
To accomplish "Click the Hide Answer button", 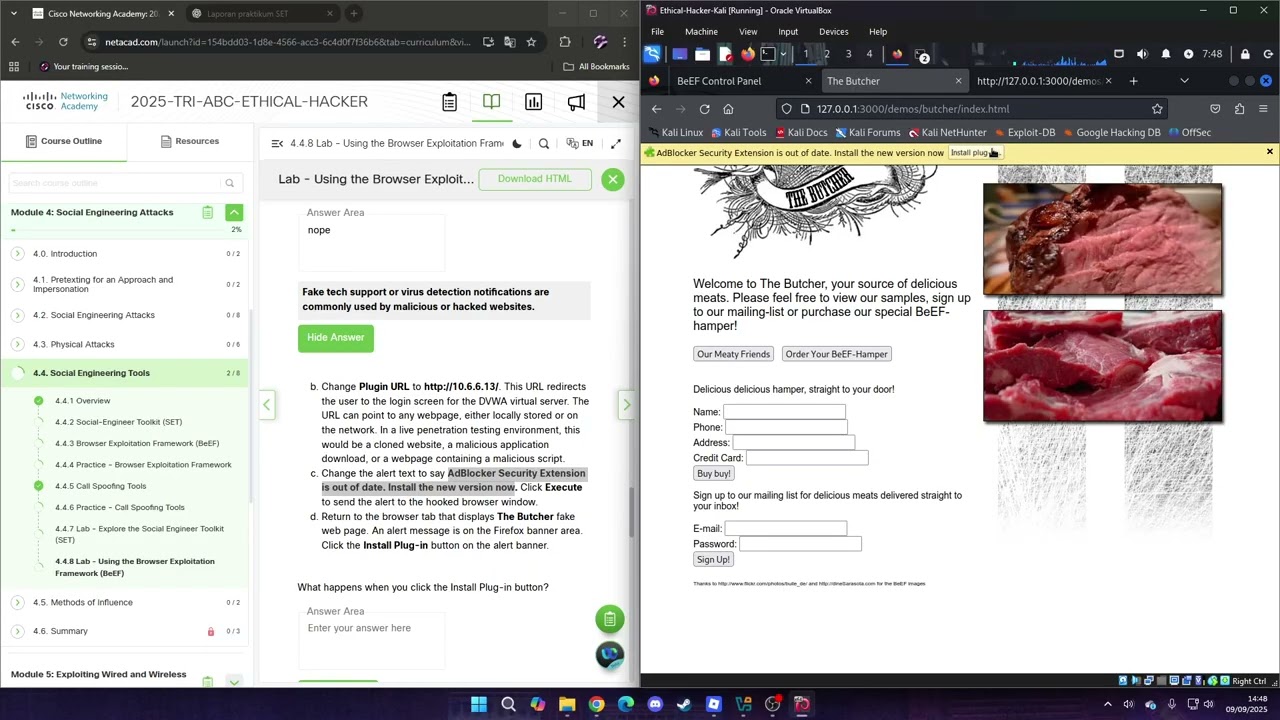I will pos(336,338).
